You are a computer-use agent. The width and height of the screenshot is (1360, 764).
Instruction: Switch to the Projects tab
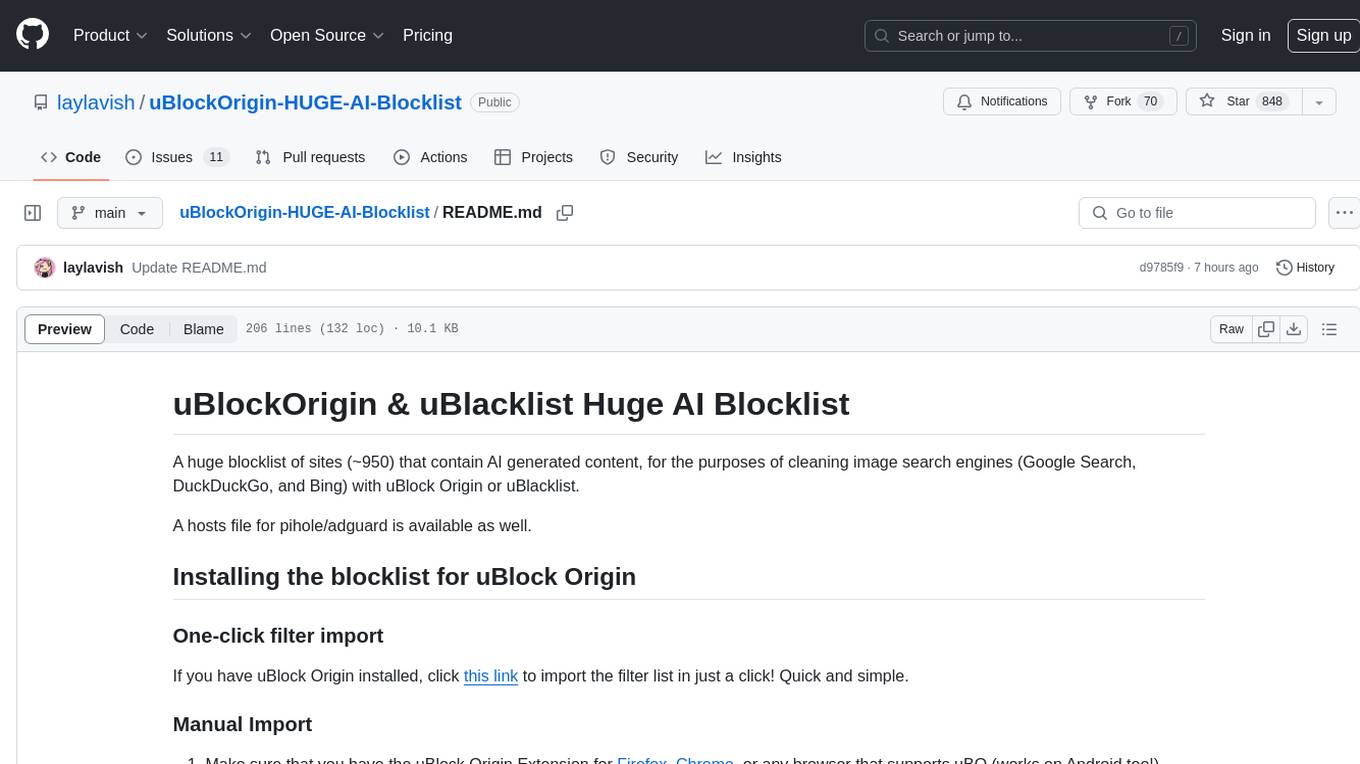(533, 157)
